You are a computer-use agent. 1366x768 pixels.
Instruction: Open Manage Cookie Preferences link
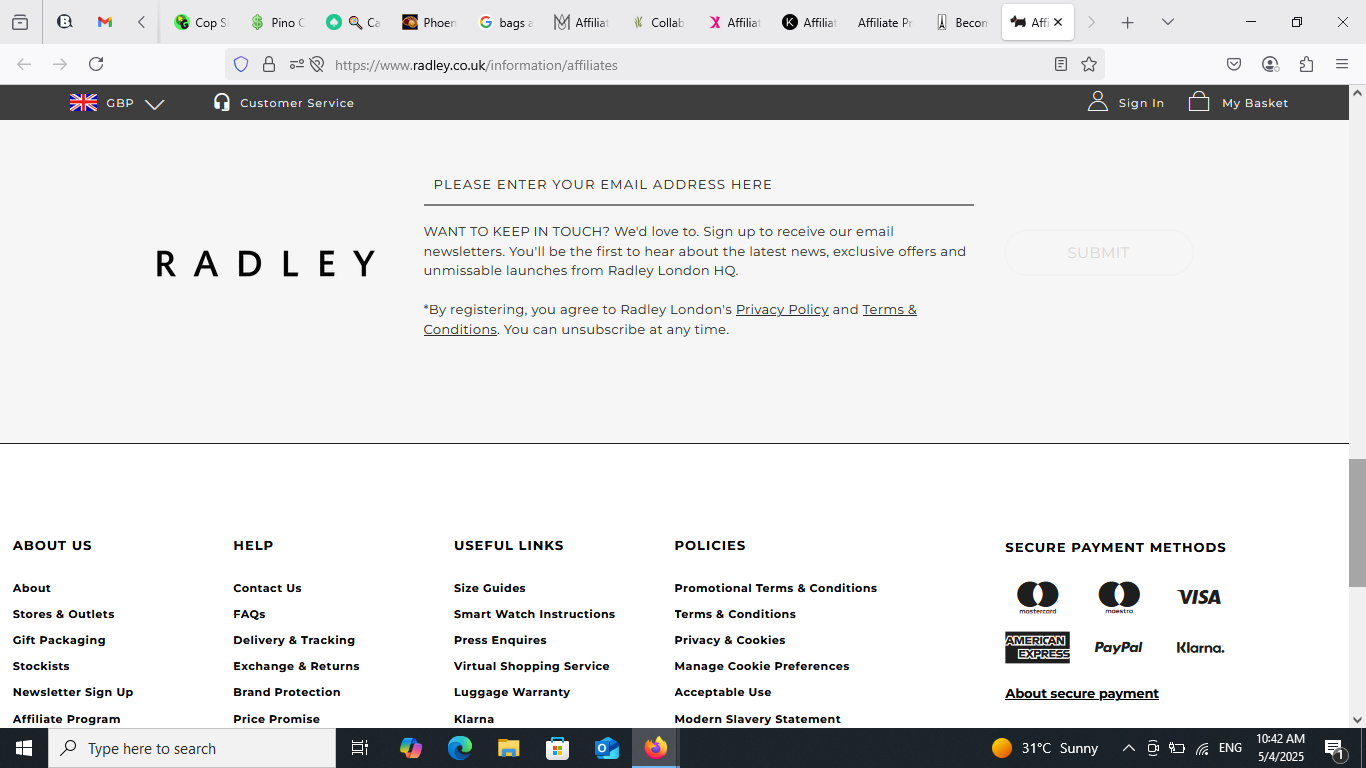click(x=762, y=666)
